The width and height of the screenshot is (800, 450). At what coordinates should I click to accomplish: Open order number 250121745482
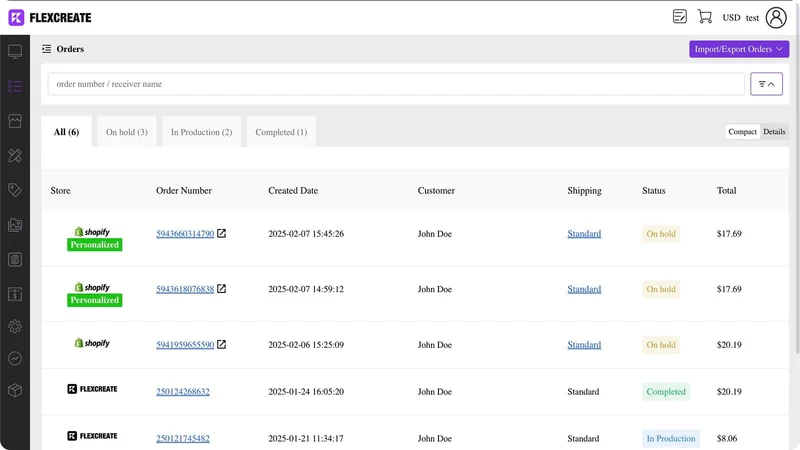tap(183, 439)
